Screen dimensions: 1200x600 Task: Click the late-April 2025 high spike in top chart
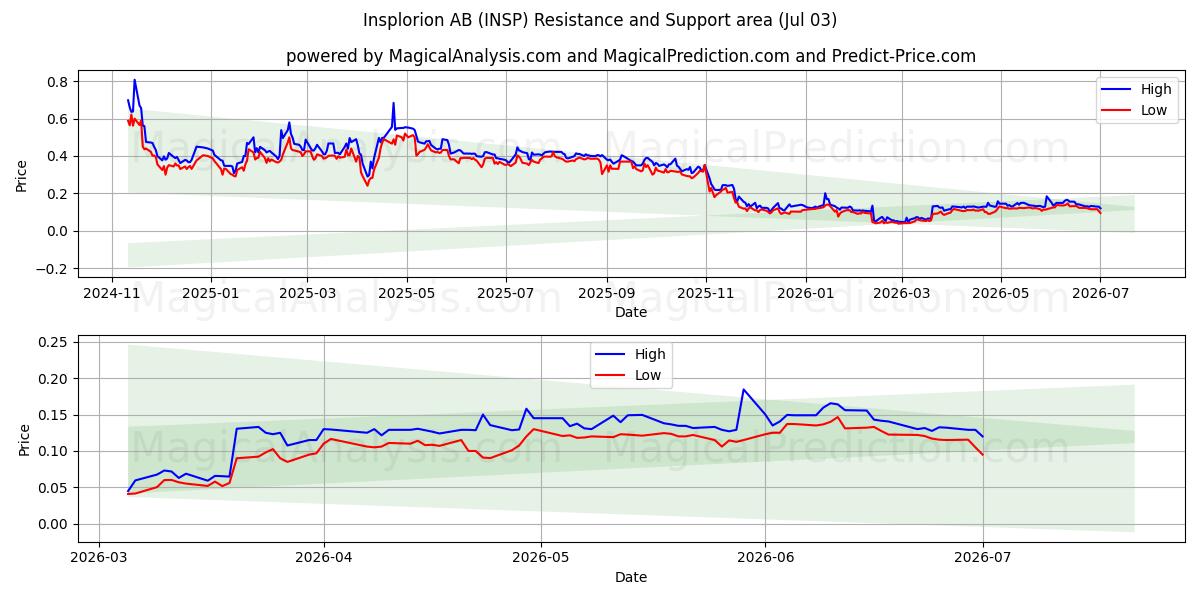(x=393, y=103)
